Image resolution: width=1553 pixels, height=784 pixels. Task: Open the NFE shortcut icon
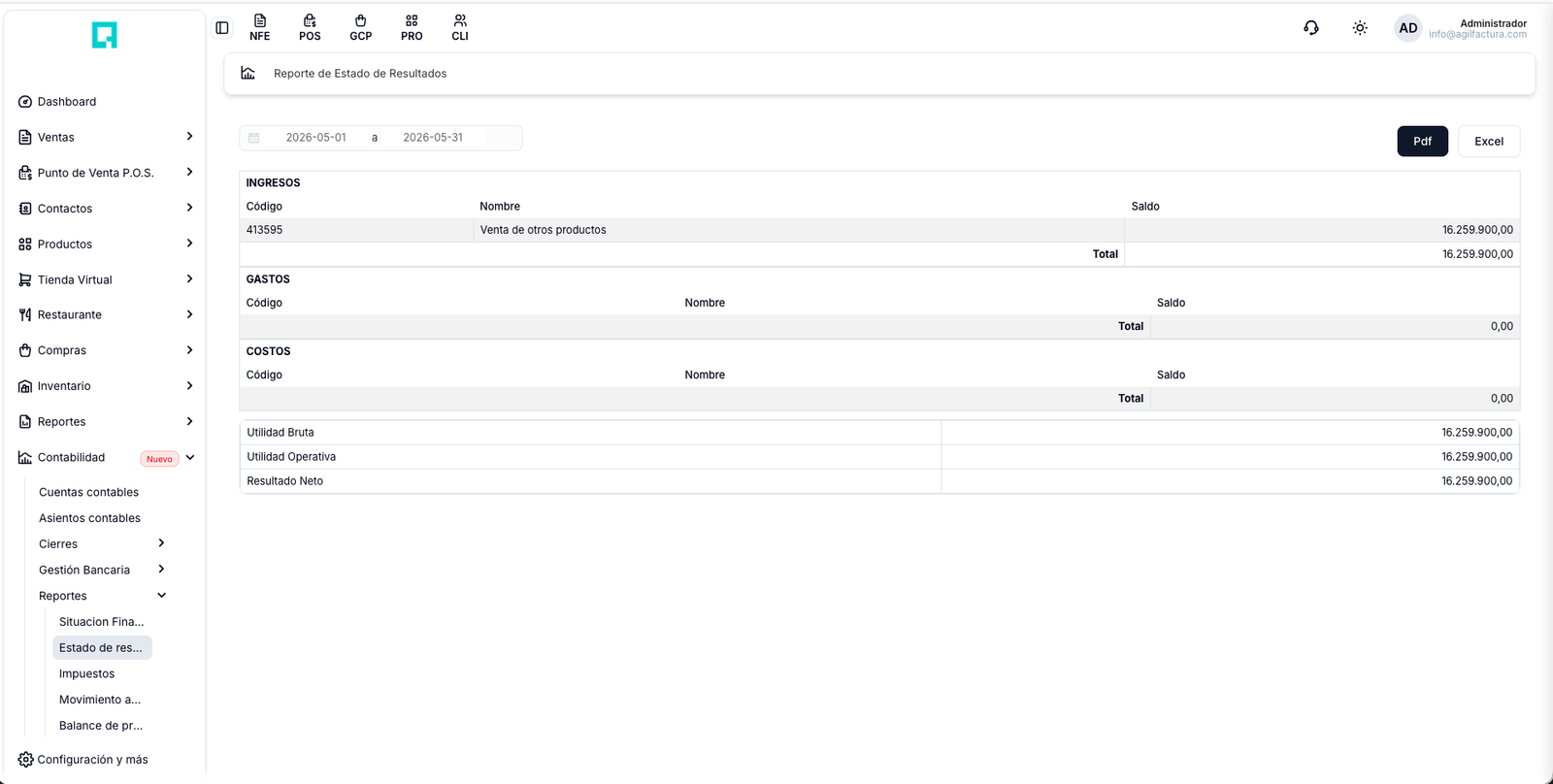coord(260,28)
